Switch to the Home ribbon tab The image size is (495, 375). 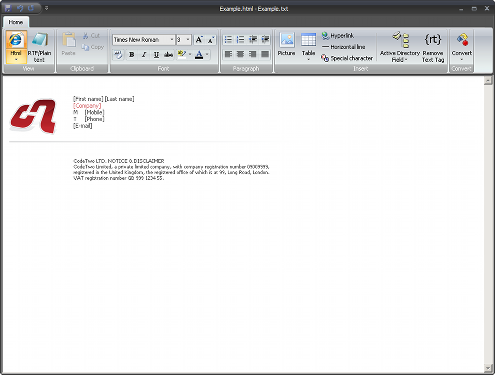[x=16, y=22]
